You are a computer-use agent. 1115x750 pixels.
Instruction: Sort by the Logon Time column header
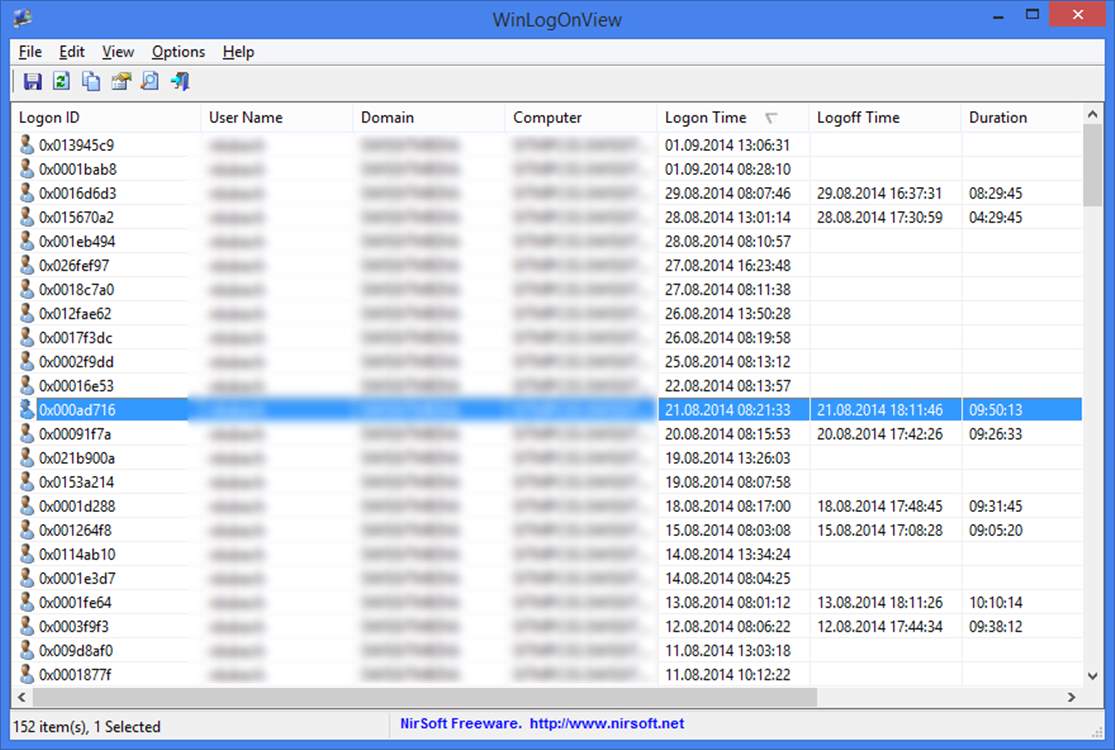[x=733, y=117]
